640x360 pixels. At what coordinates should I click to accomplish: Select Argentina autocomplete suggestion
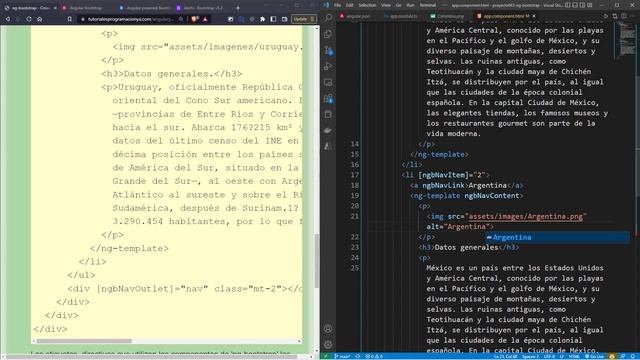pyautogui.click(x=557, y=238)
